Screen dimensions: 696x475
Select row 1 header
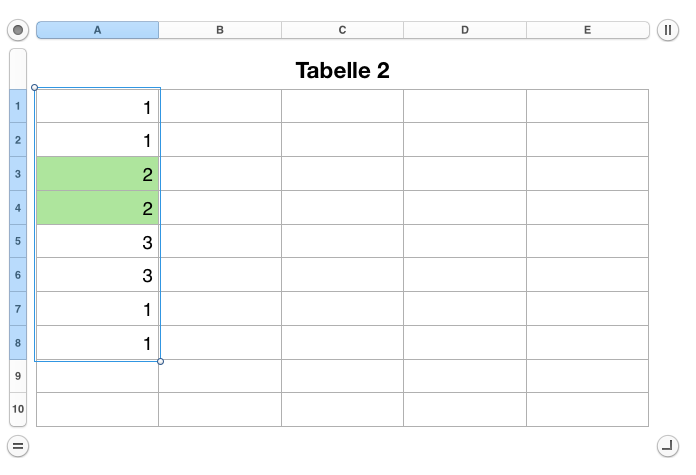(x=18, y=106)
